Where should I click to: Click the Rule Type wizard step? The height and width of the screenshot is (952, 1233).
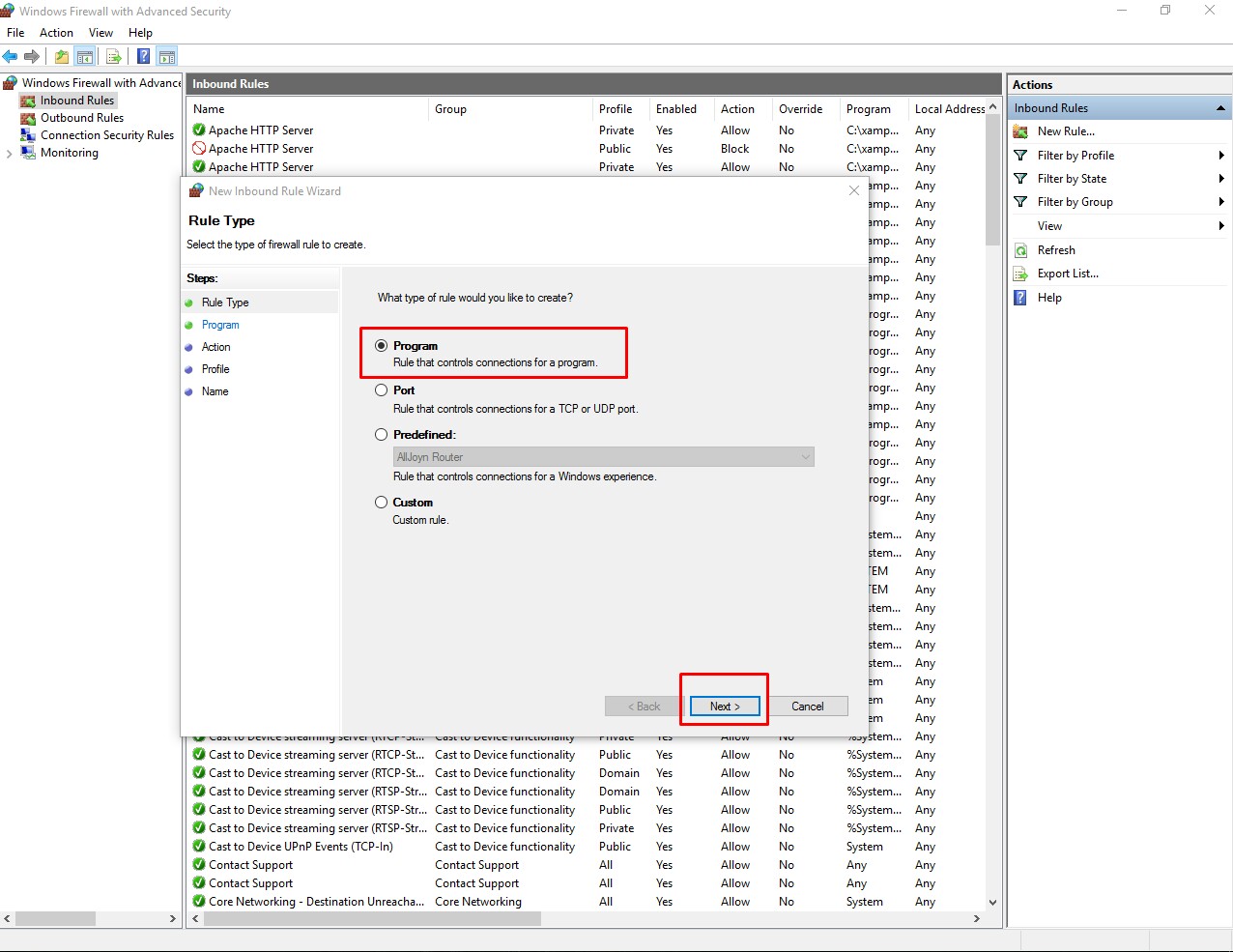[x=225, y=303]
